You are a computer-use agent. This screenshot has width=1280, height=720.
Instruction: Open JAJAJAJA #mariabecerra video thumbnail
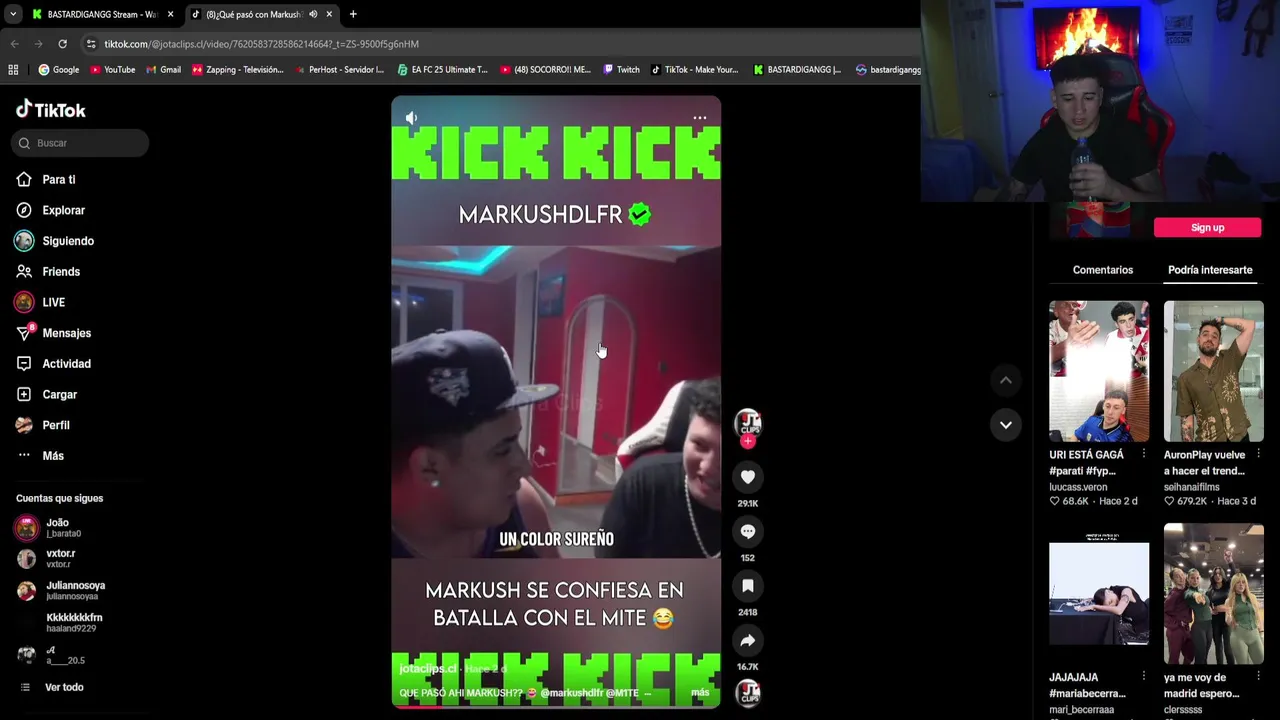coord(1099,594)
